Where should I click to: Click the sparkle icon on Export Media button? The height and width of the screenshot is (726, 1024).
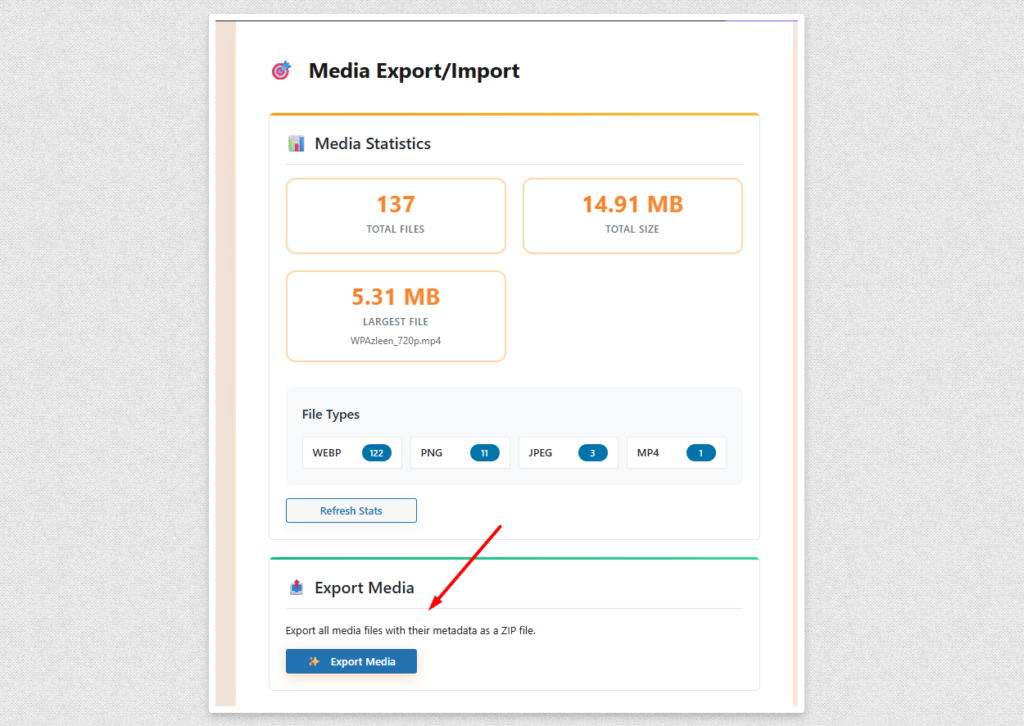tap(314, 662)
